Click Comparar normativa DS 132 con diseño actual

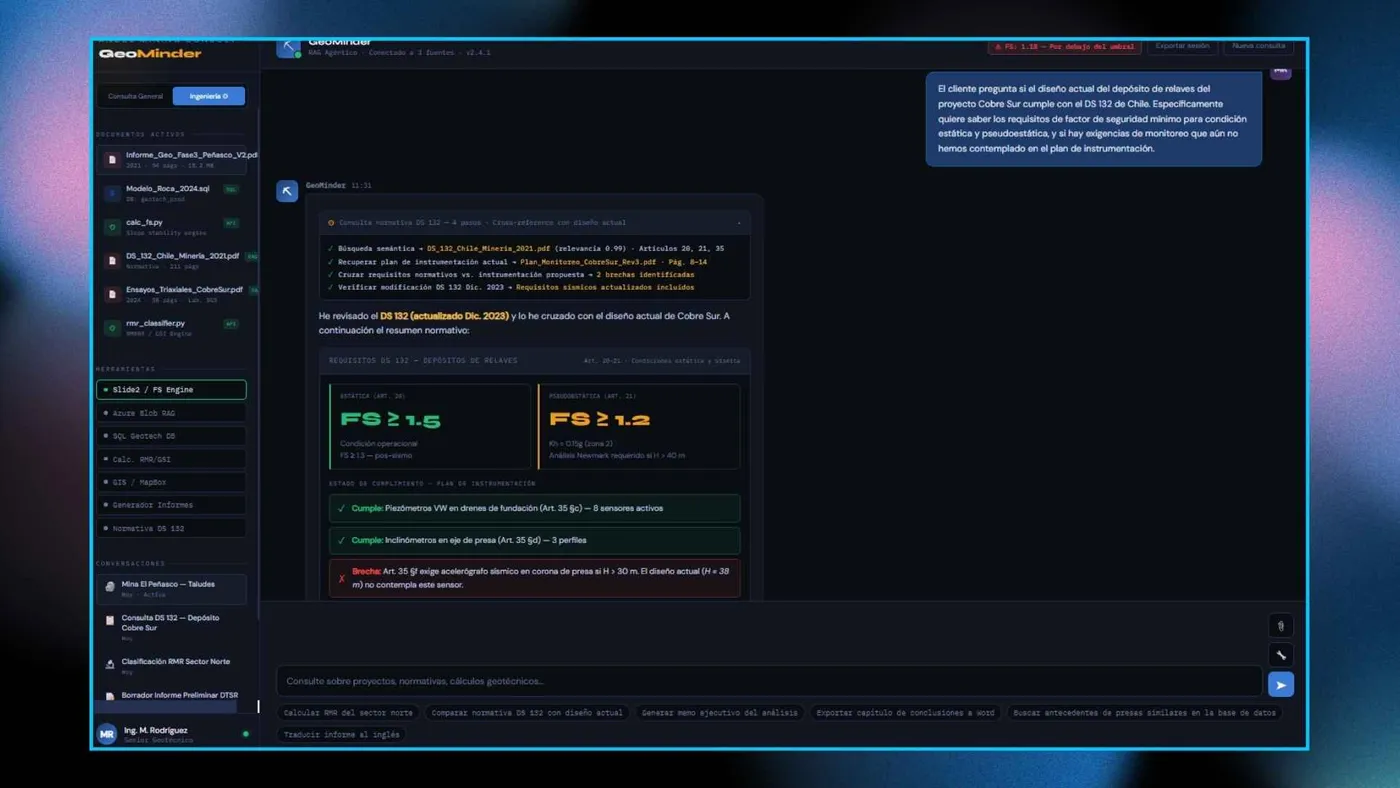point(528,713)
